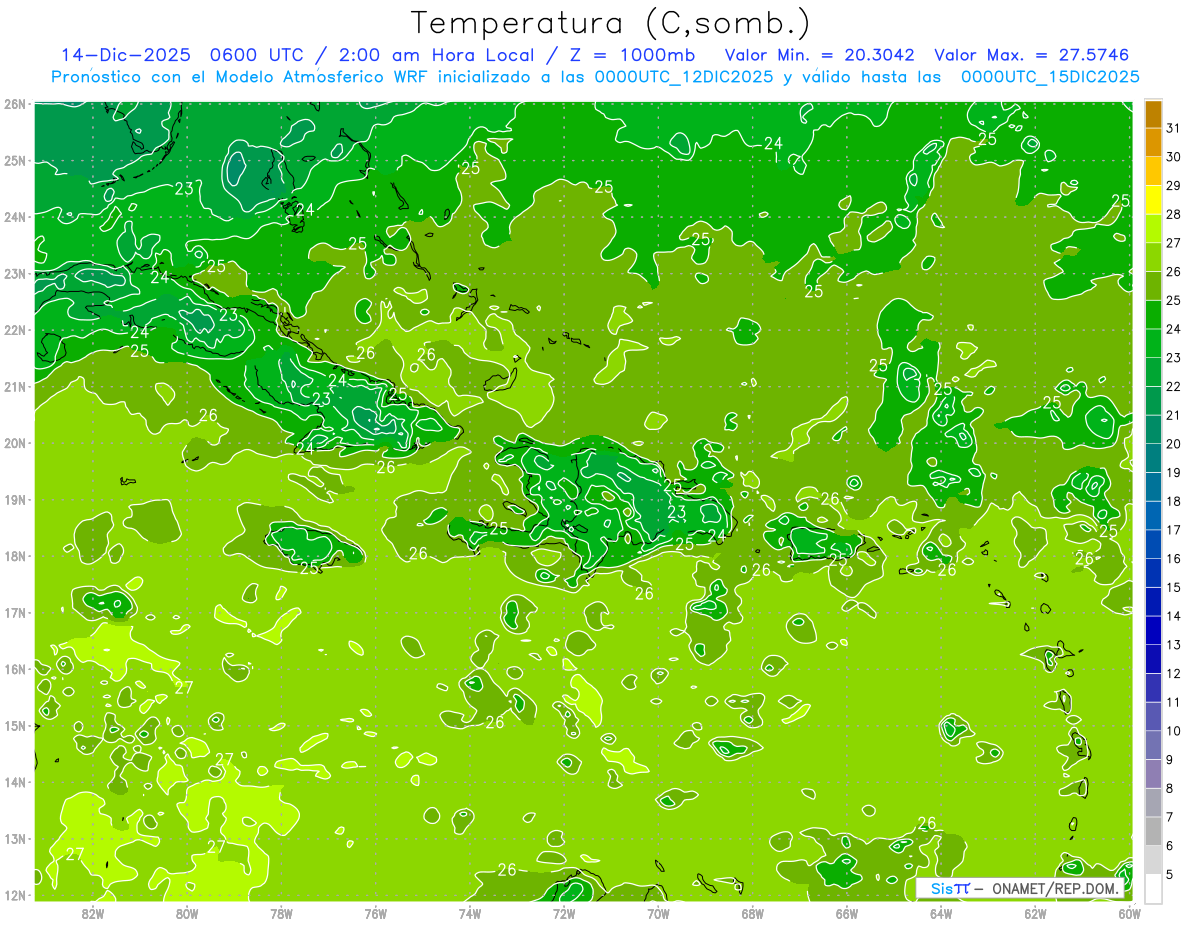The width and height of the screenshot is (1200, 927).
Task: Click the "29" label on the color bar
Action: point(1174,186)
